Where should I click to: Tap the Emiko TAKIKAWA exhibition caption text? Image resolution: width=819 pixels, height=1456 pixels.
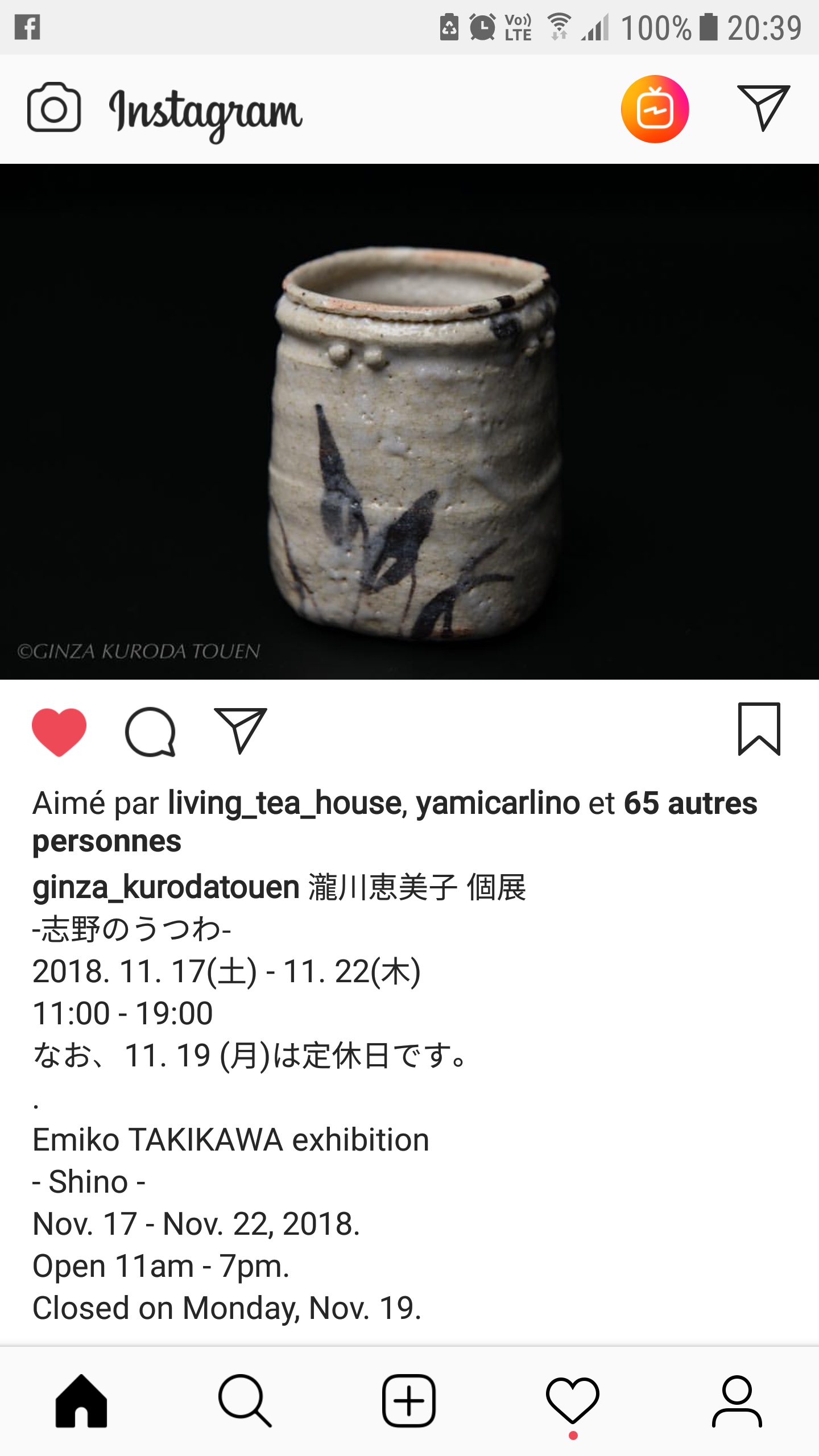pyautogui.click(x=231, y=1140)
